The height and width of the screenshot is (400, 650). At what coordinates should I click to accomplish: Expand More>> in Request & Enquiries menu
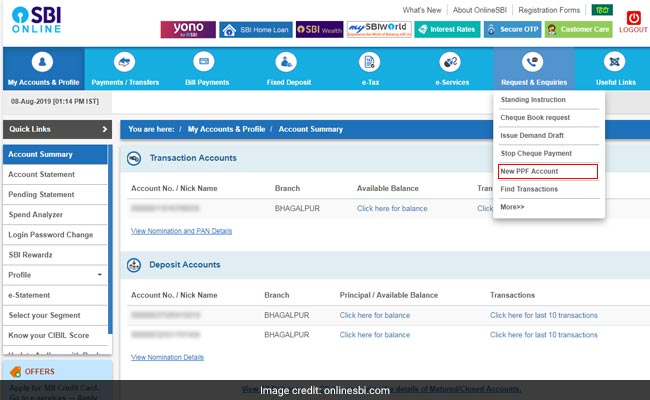click(x=512, y=207)
